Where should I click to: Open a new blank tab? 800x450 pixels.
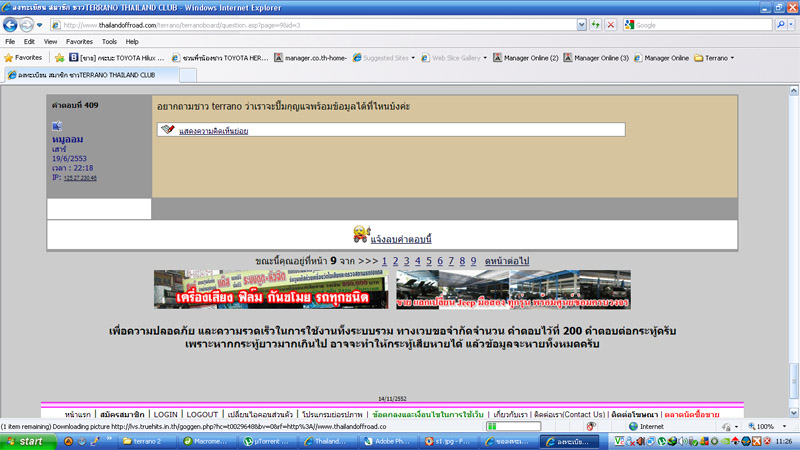[x=188, y=76]
